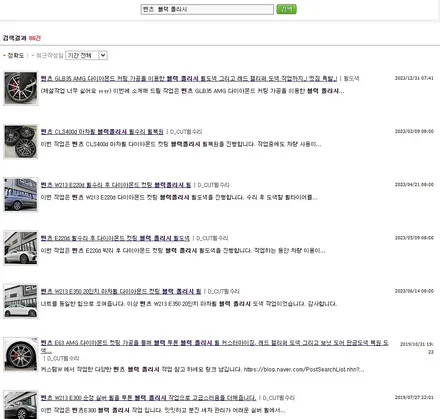Open the 벤츠 GLB35 AMG title link
Image resolution: width=440 pixels, height=419 pixels.
189,78
